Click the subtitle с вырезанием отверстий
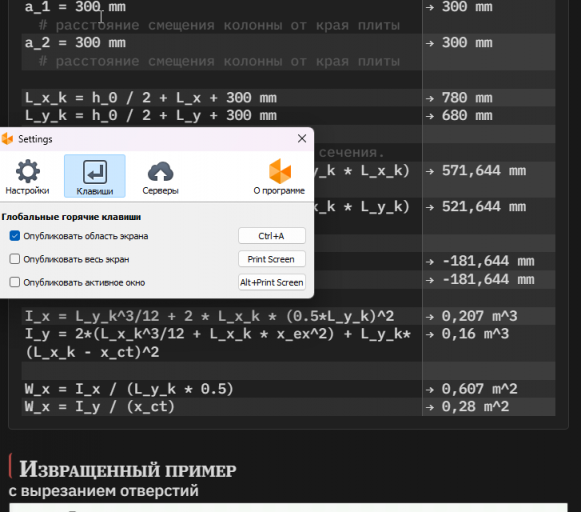Viewport: 581px width, 512px height. tap(104, 491)
